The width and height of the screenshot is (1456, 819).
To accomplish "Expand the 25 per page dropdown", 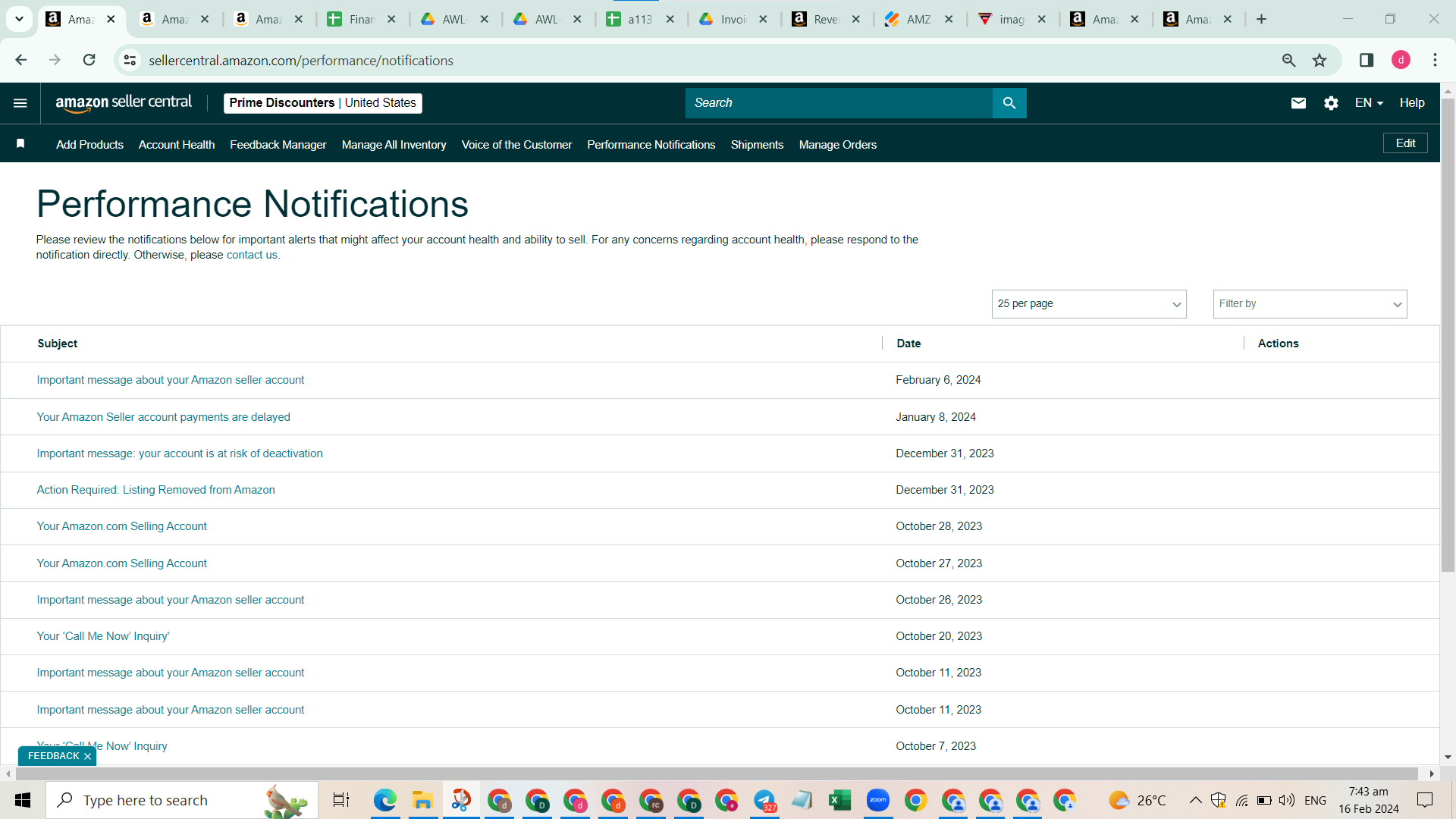I will (1089, 304).
